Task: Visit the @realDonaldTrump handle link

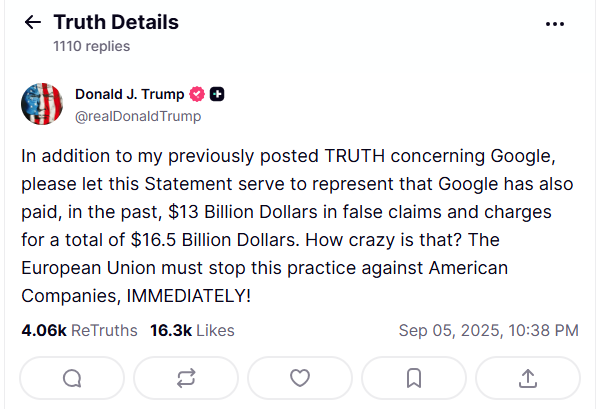Action: 138,116
